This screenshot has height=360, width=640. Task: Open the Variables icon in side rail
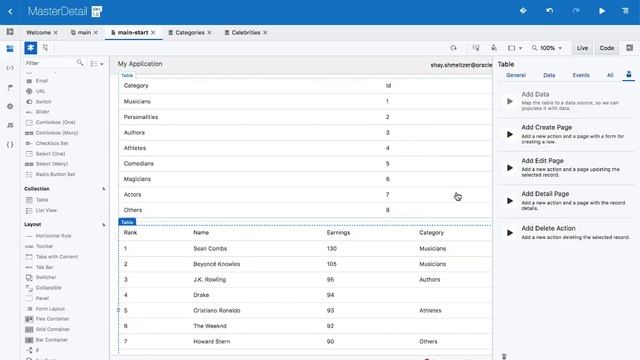[10, 68]
